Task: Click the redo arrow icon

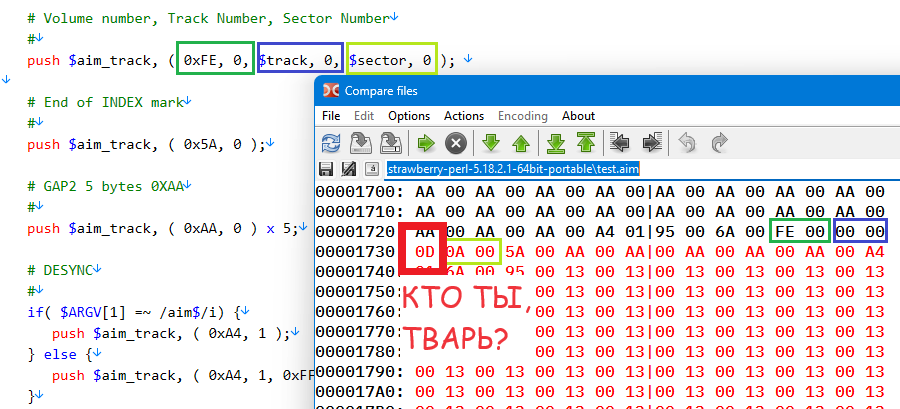Action: coord(718,142)
